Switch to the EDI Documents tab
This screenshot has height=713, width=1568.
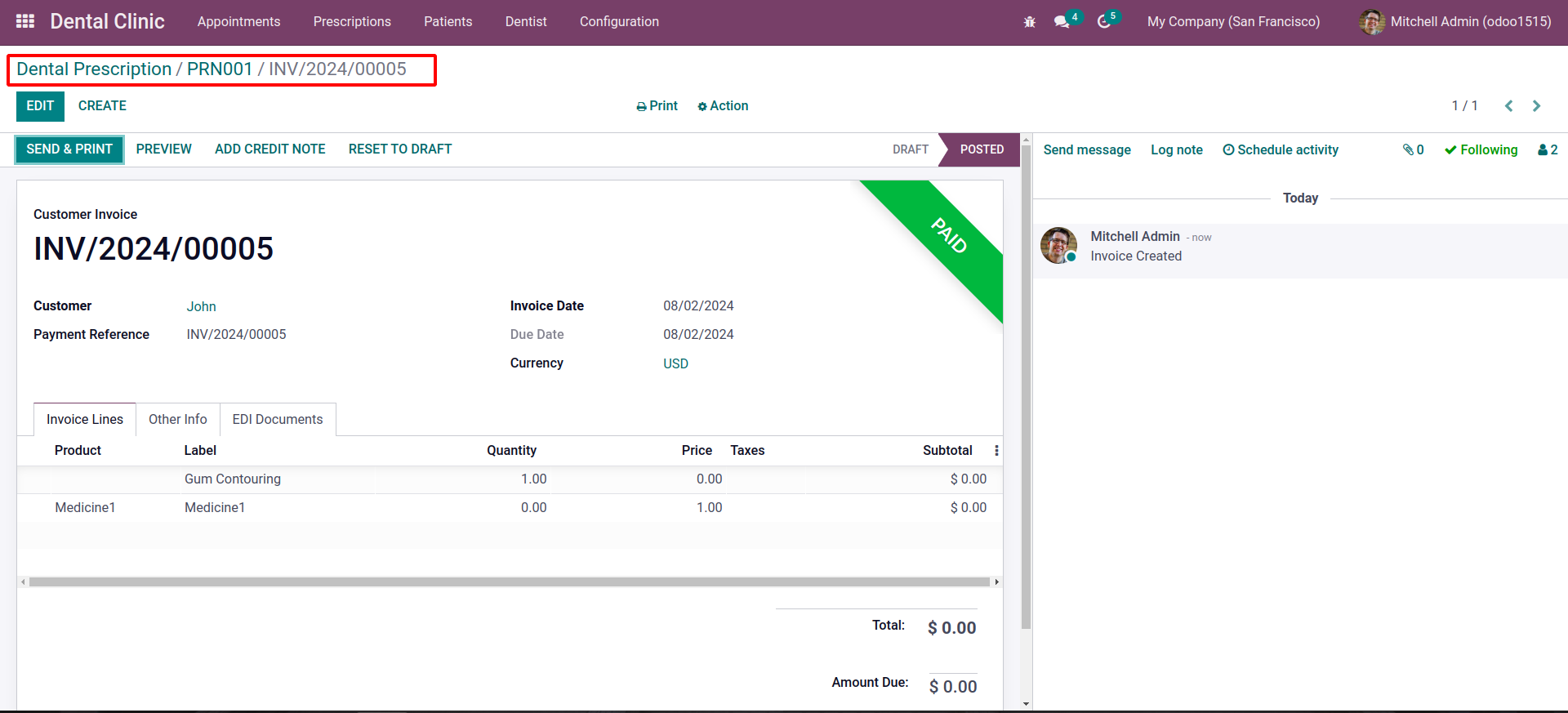(x=278, y=419)
